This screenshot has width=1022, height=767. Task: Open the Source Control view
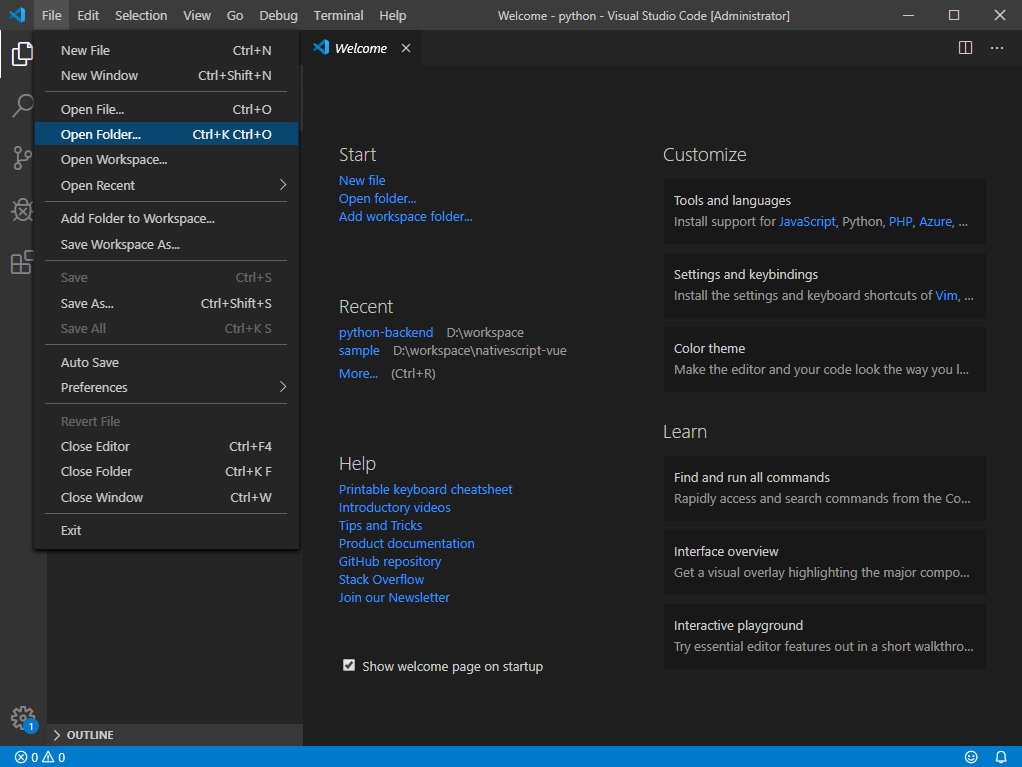[x=22, y=158]
